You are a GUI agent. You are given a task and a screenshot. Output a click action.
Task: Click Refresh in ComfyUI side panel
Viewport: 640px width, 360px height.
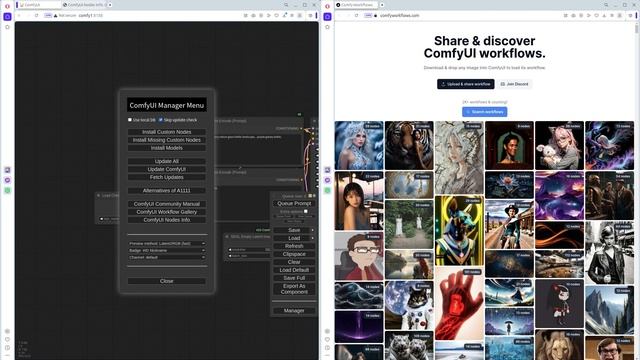tap(294, 246)
